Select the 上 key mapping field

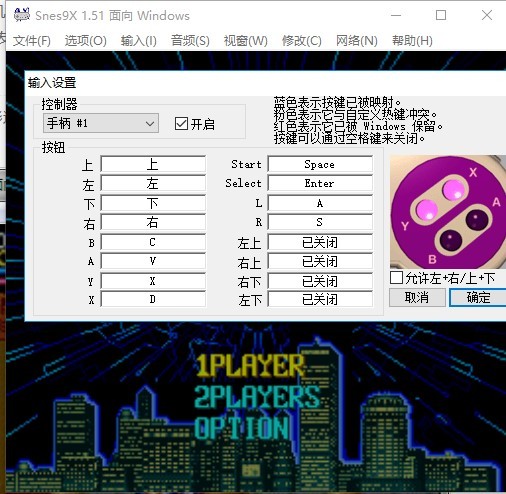(153, 164)
